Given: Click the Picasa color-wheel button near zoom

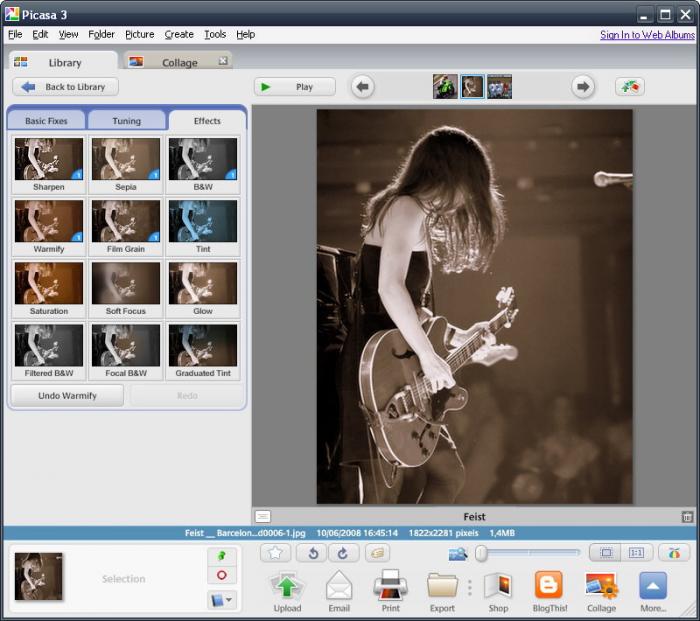Looking at the screenshot, I should pyautogui.click(x=674, y=553).
